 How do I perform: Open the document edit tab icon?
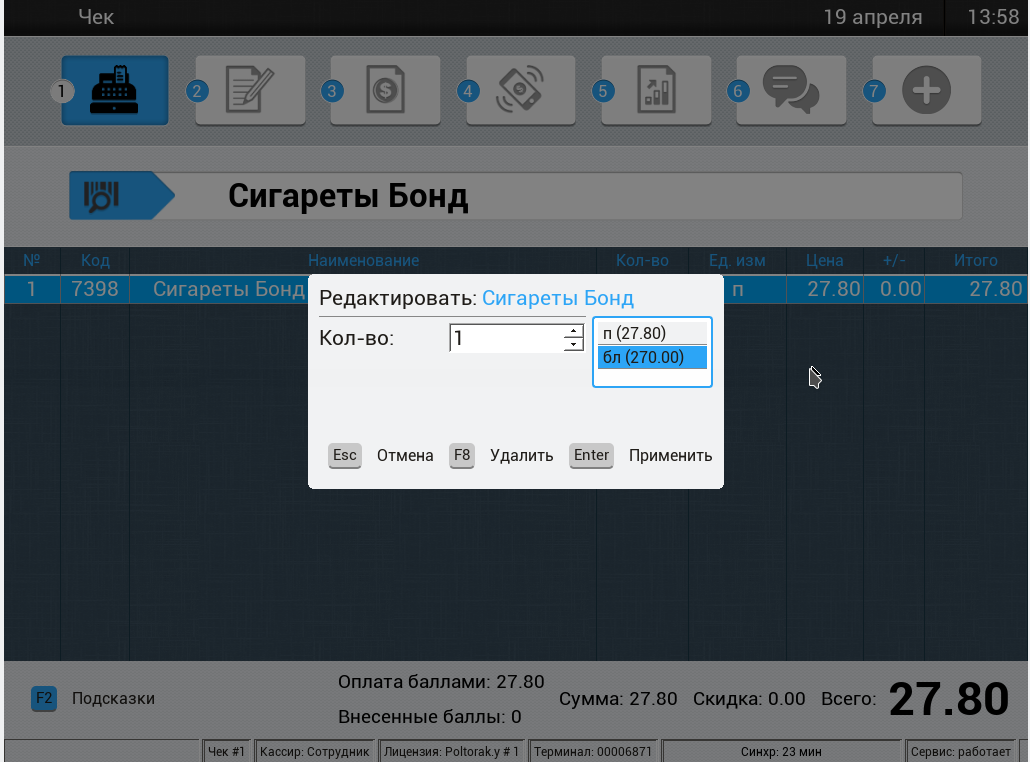click(x=250, y=90)
